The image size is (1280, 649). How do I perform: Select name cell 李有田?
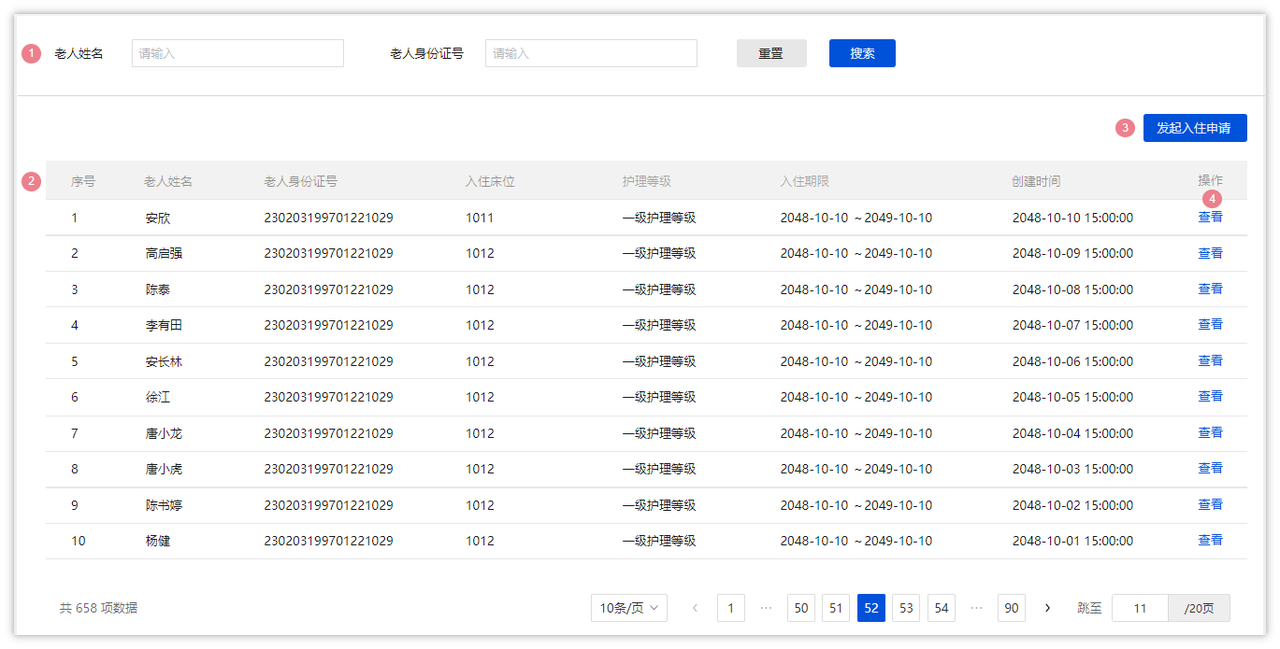point(164,326)
